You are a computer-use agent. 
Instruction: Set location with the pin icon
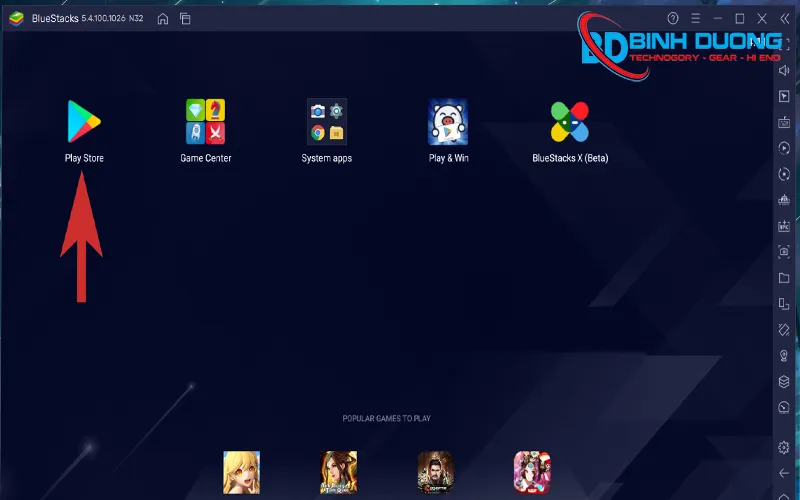784,356
